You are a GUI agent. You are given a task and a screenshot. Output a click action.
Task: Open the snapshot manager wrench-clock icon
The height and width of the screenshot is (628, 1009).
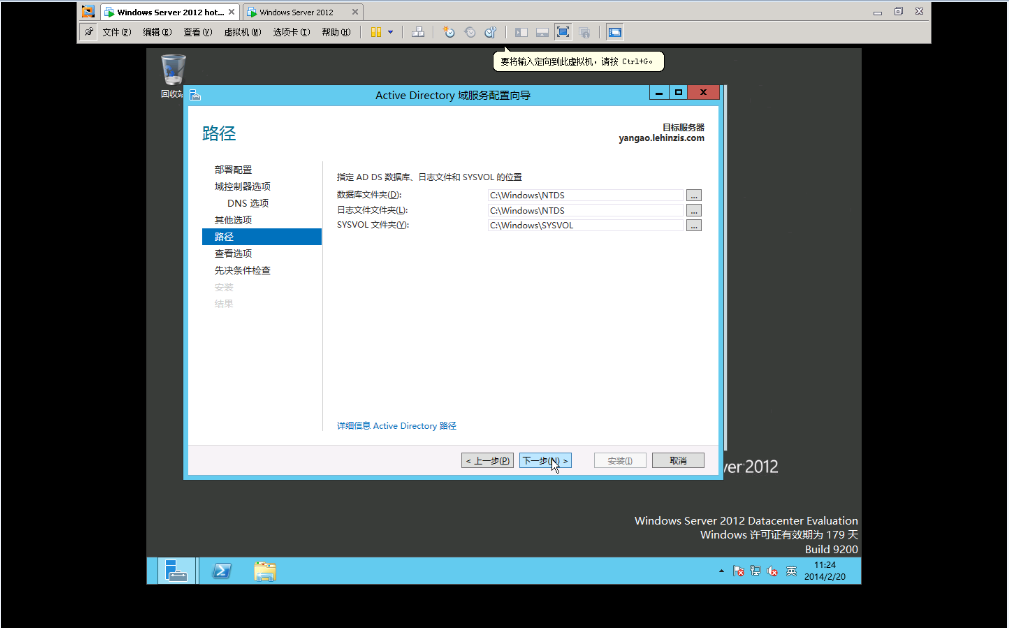491,32
